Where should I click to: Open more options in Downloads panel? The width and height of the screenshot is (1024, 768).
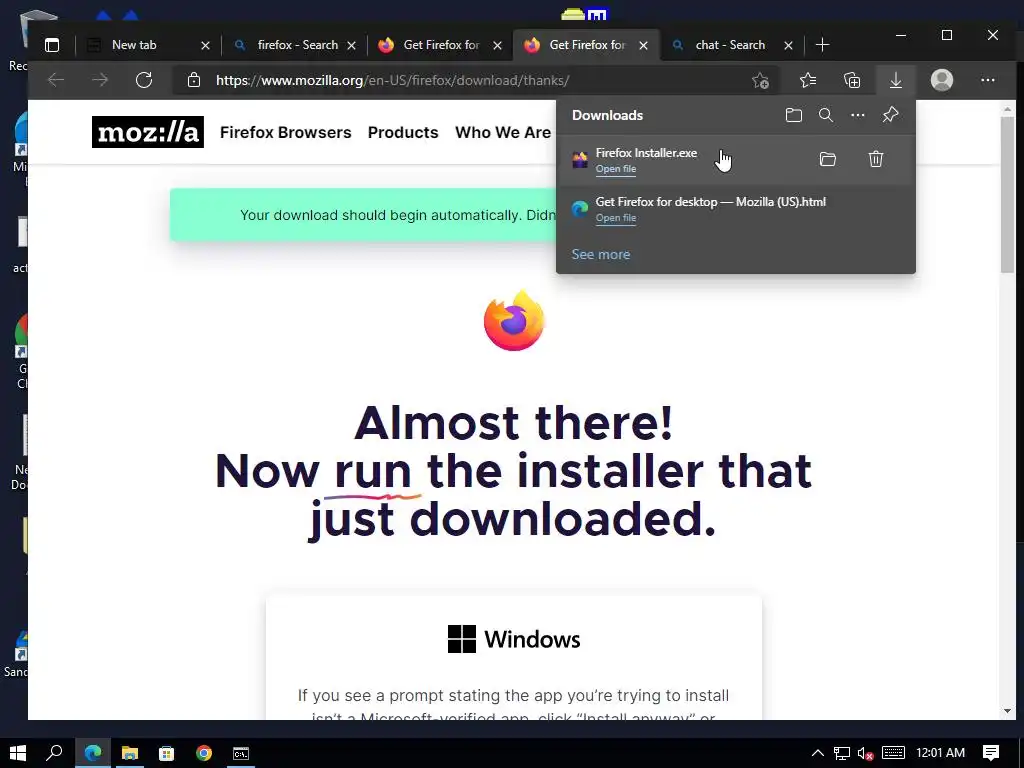click(857, 116)
